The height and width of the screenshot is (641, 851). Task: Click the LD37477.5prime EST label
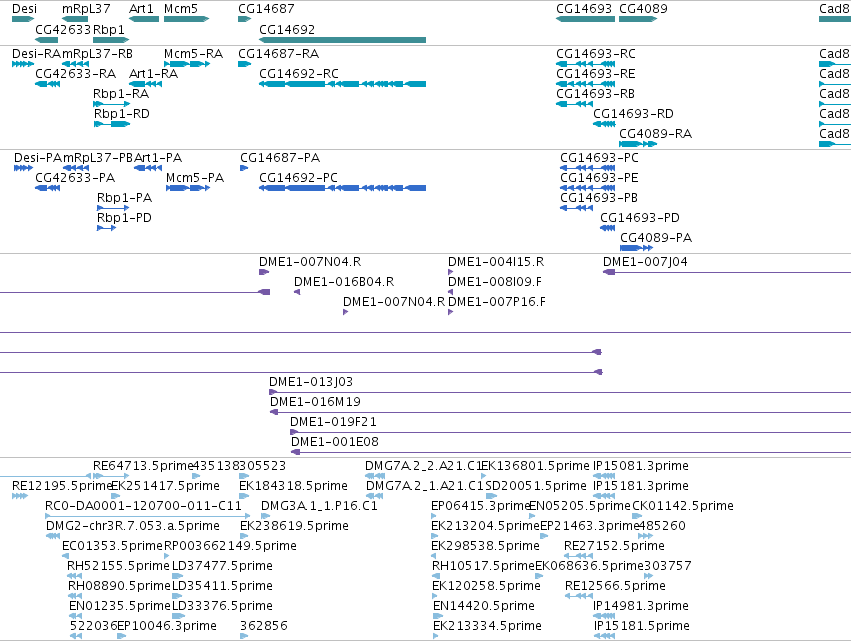pos(223,567)
